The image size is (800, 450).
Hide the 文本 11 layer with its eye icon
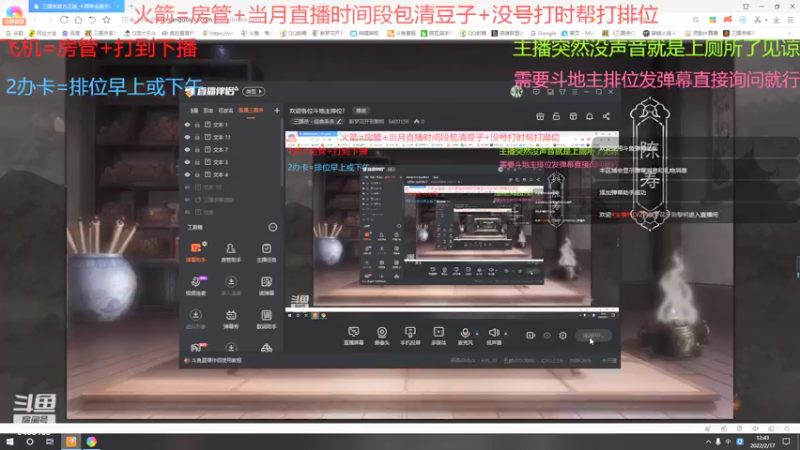coord(187,137)
